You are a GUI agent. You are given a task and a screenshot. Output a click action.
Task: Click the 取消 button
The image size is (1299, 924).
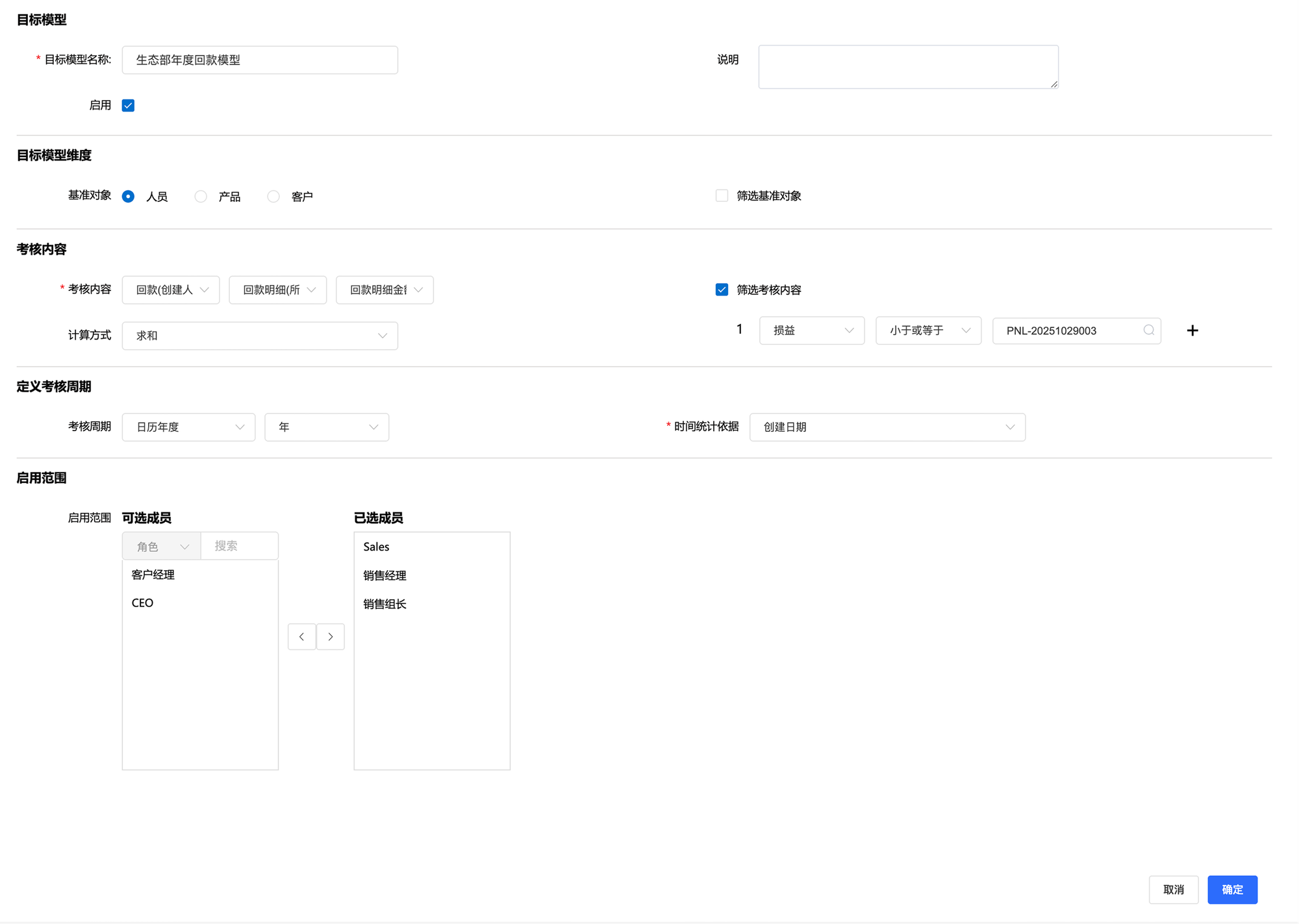click(1173, 890)
